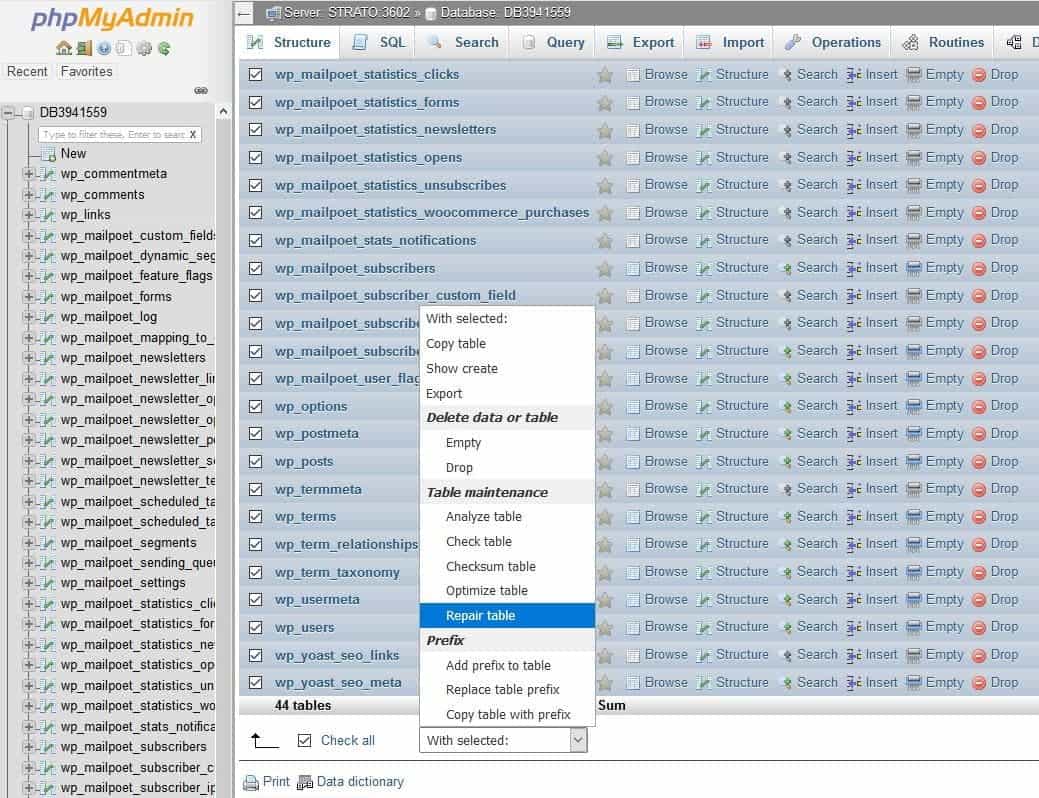Image resolution: width=1039 pixels, height=798 pixels.
Task: Expand wp_commentmeta in navigation tree
Action: [x=28, y=174]
